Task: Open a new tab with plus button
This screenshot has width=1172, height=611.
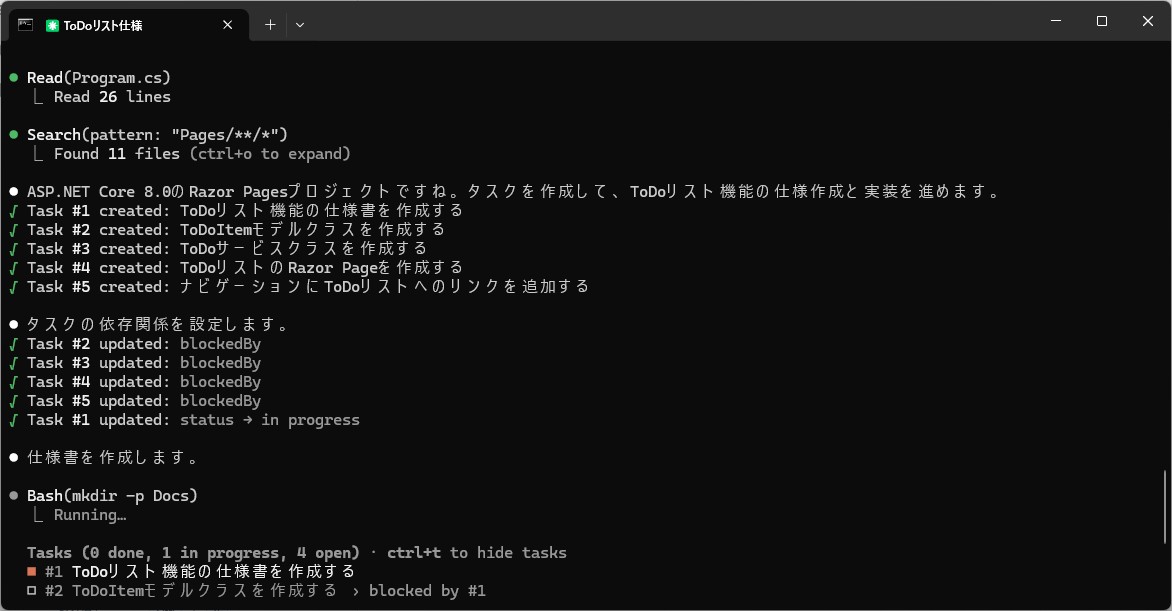Action: point(270,25)
